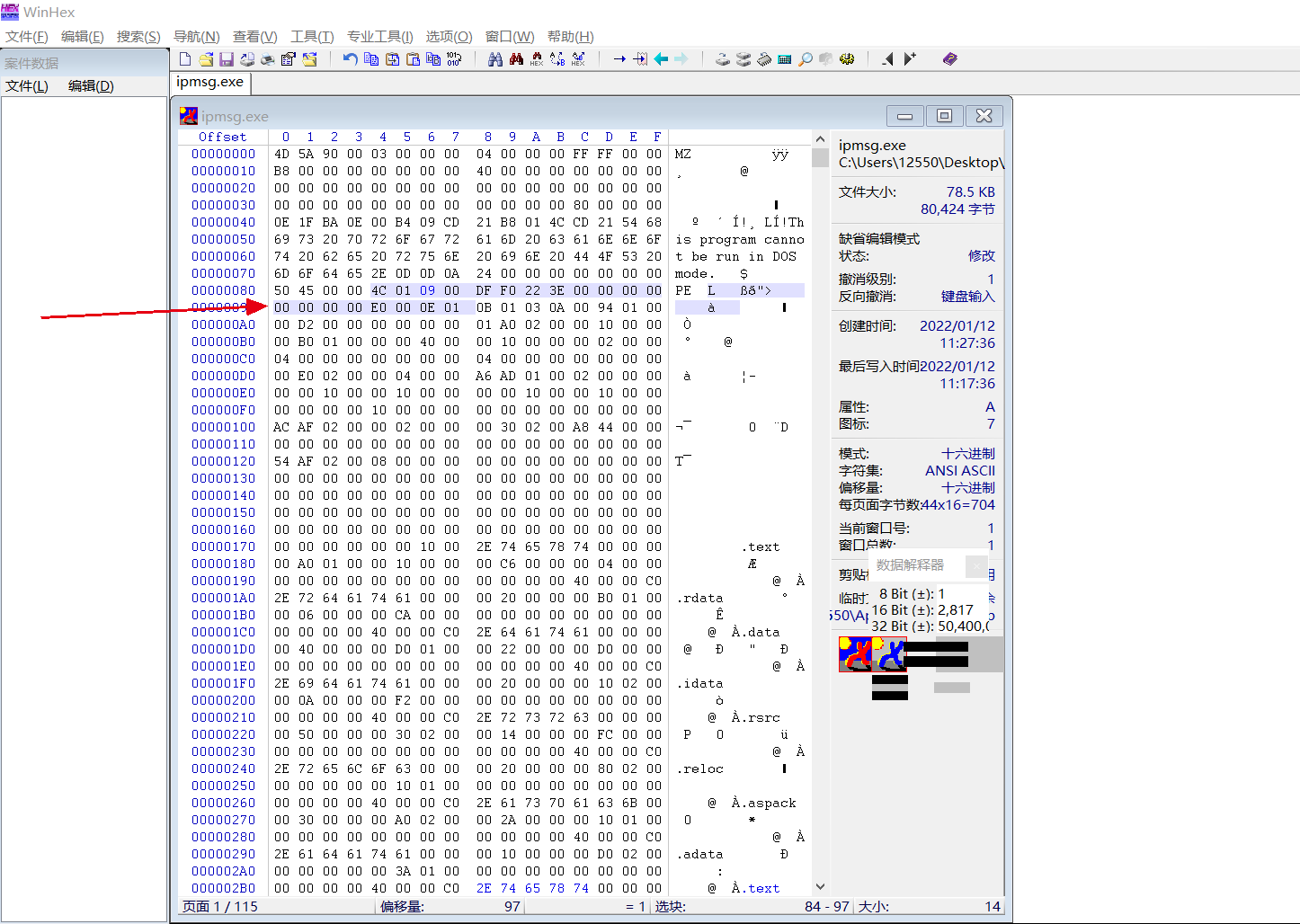Click the Save floppy disk icon

(x=227, y=59)
